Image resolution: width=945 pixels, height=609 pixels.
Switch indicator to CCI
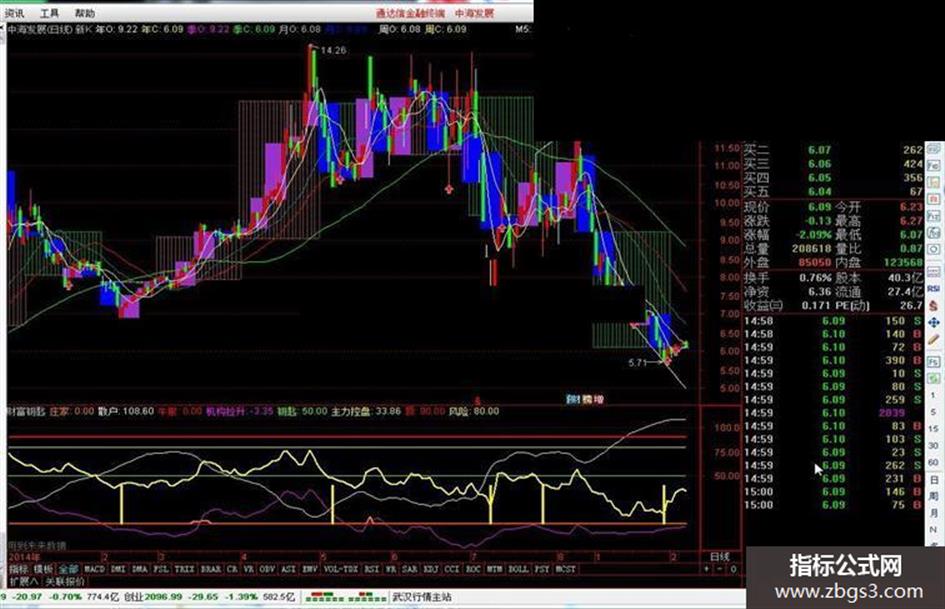point(452,569)
